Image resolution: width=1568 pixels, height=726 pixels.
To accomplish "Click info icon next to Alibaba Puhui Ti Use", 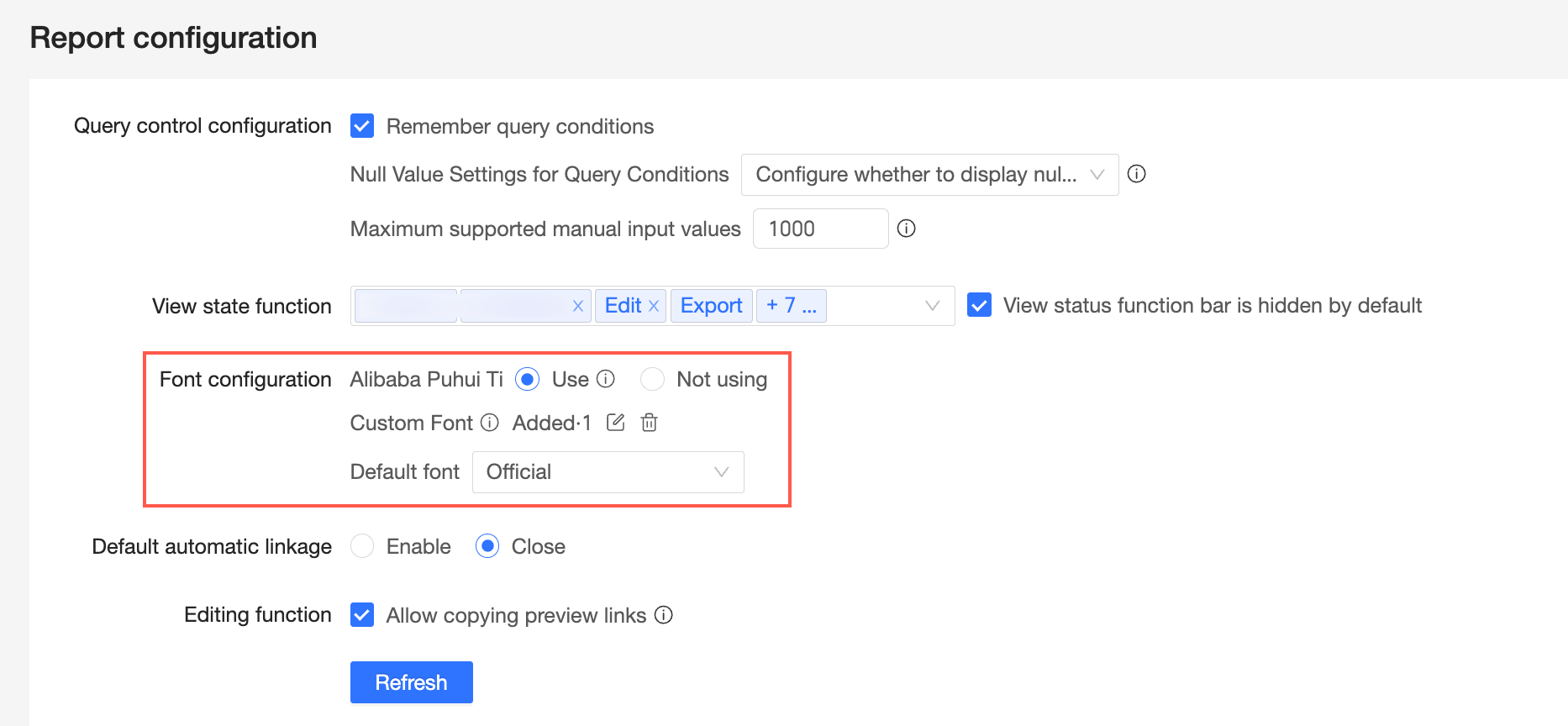I will click(x=606, y=379).
